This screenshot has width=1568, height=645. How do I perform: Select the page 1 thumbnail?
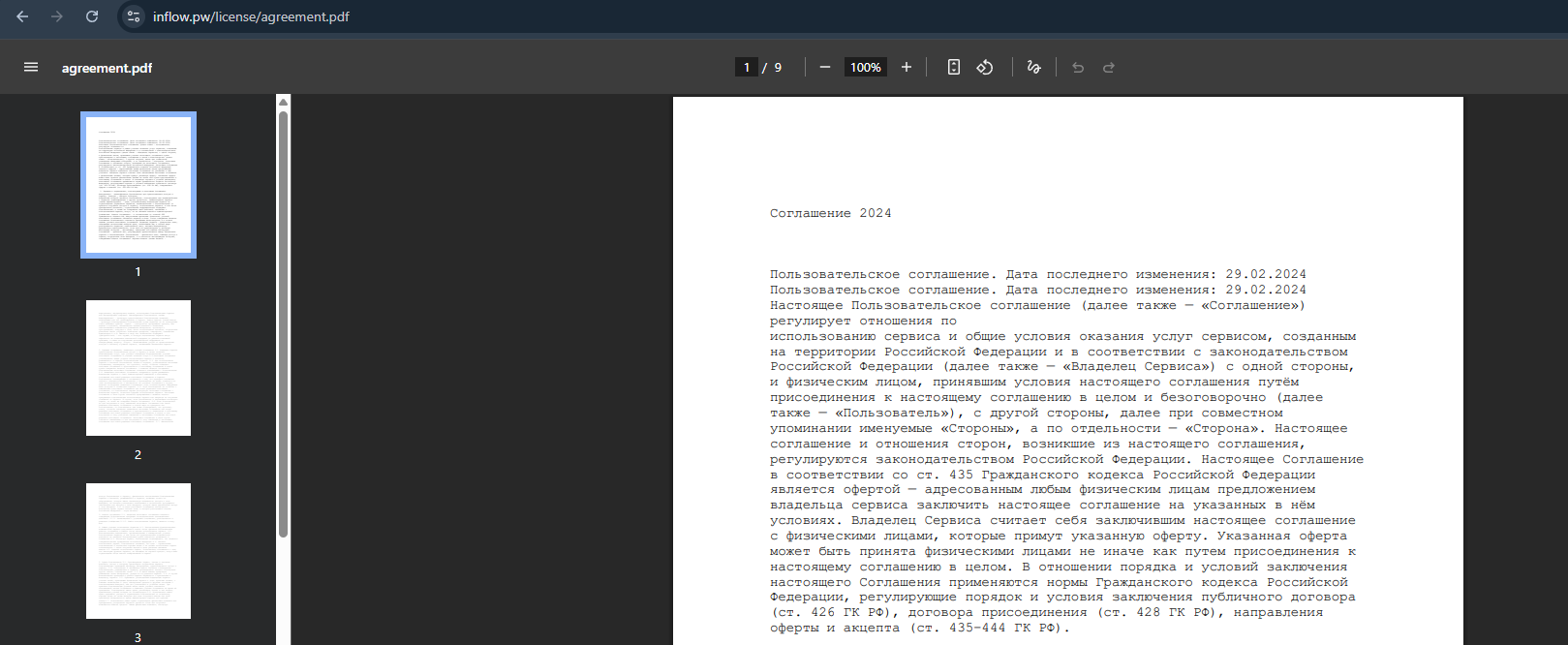pyautogui.click(x=138, y=185)
